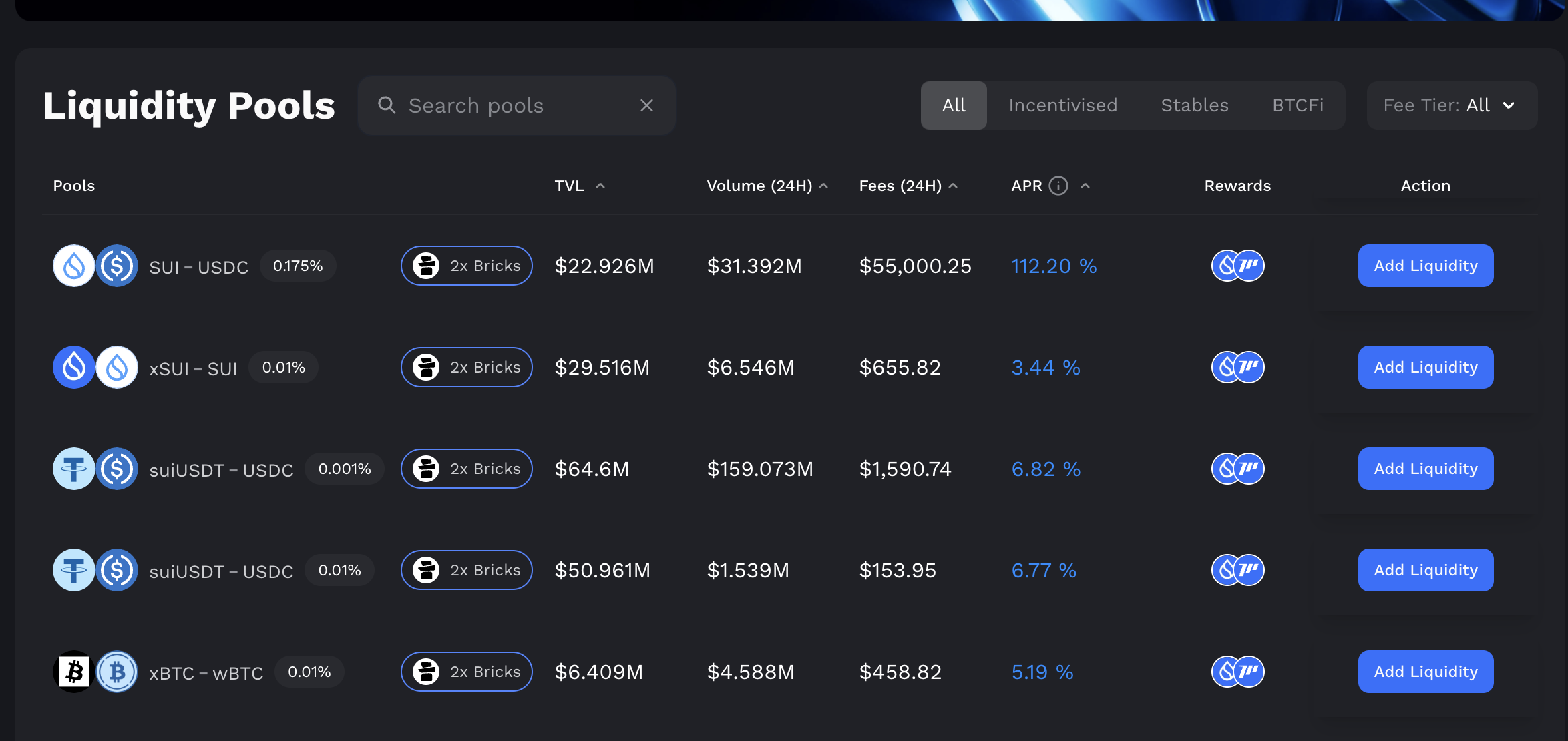Click 2x Bricks badge on suiUSDT 0.001% pool

pyautogui.click(x=466, y=469)
